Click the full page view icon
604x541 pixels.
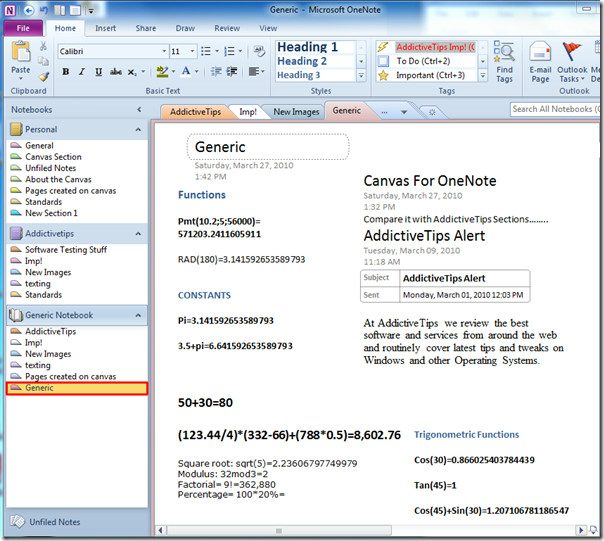click(x=75, y=10)
